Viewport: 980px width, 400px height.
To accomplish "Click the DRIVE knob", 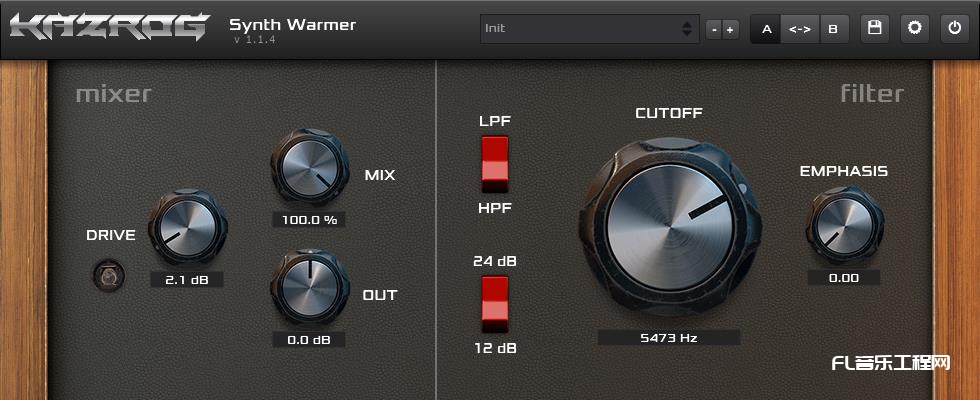I will tap(188, 227).
